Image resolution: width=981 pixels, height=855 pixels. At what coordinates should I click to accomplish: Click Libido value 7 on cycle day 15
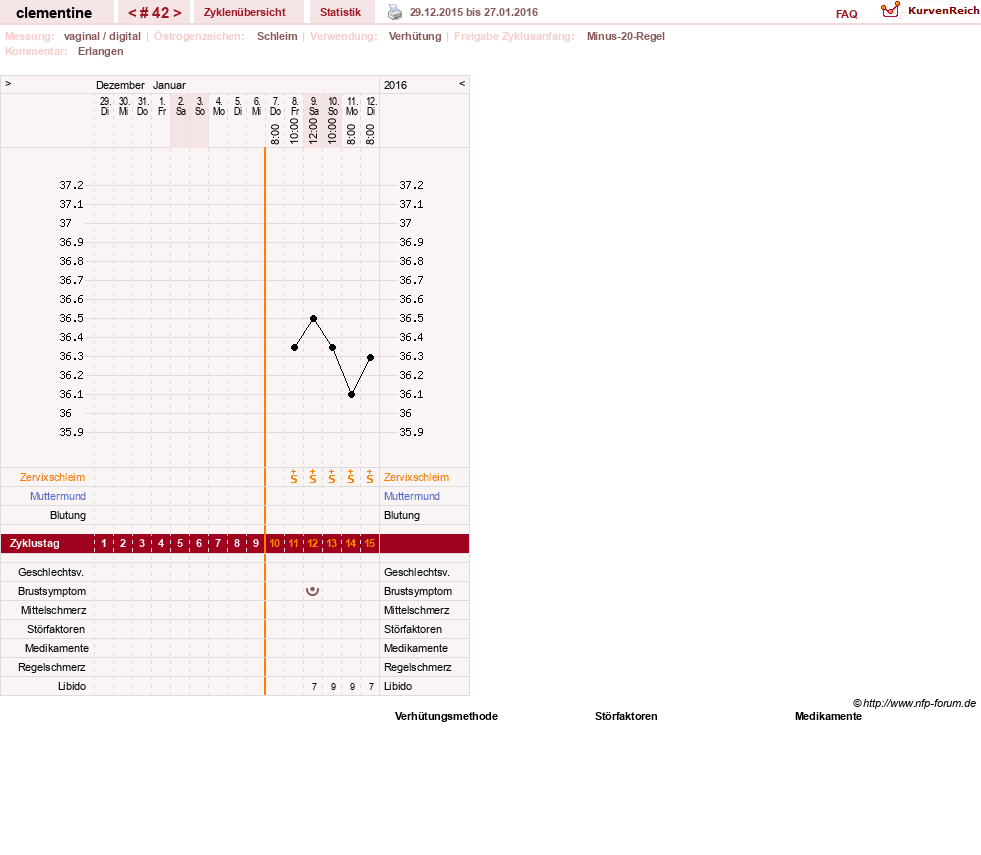(371, 687)
